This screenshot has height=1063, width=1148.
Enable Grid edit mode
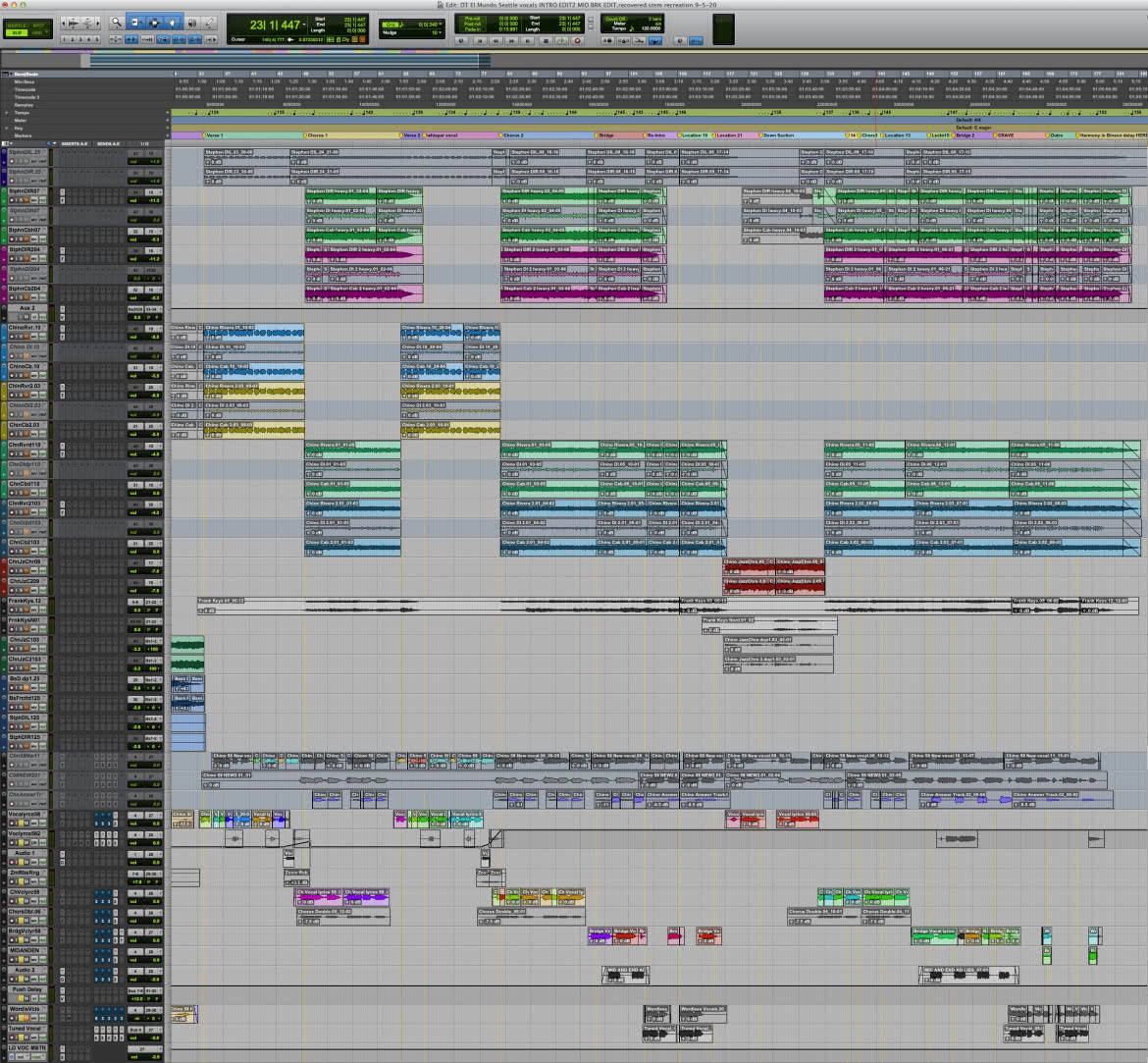tap(39, 32)
